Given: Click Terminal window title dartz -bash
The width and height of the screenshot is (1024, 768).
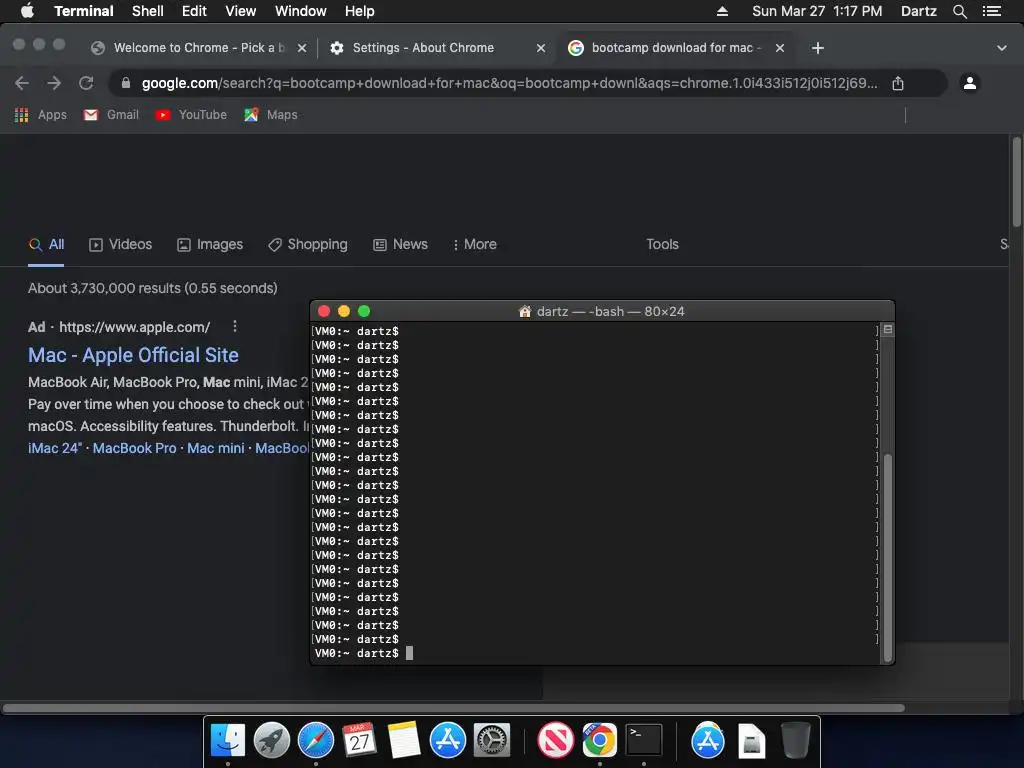Looking at the screenshot, I should (x=601, y=312).
